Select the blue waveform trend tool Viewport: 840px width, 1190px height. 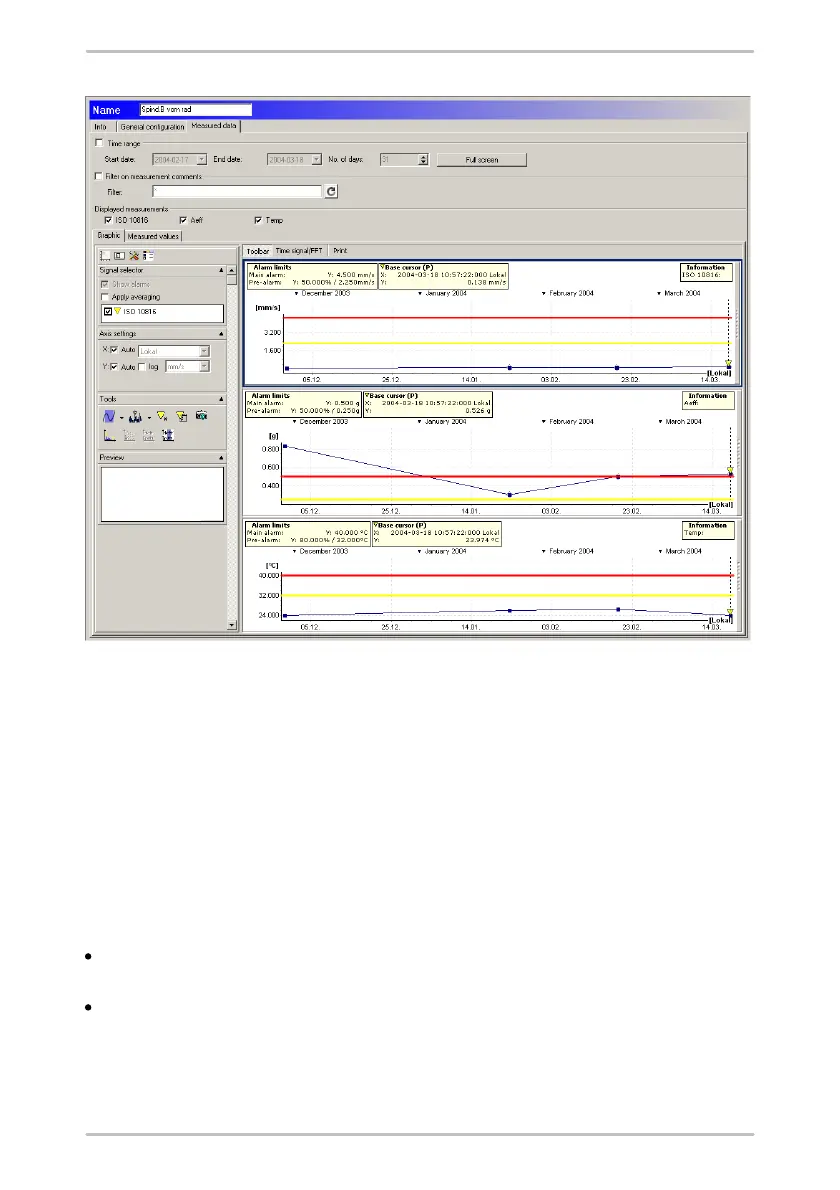(x=110, y=415)
